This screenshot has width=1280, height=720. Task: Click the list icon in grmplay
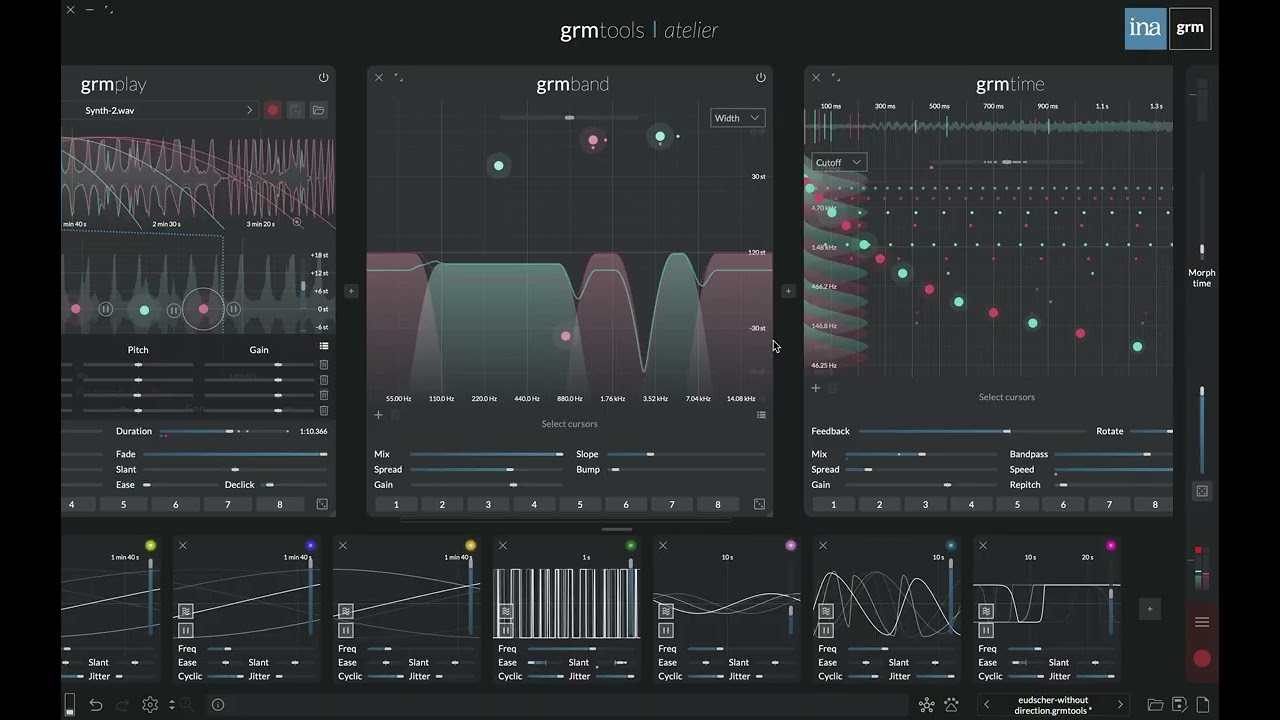[x=324, y=347]
